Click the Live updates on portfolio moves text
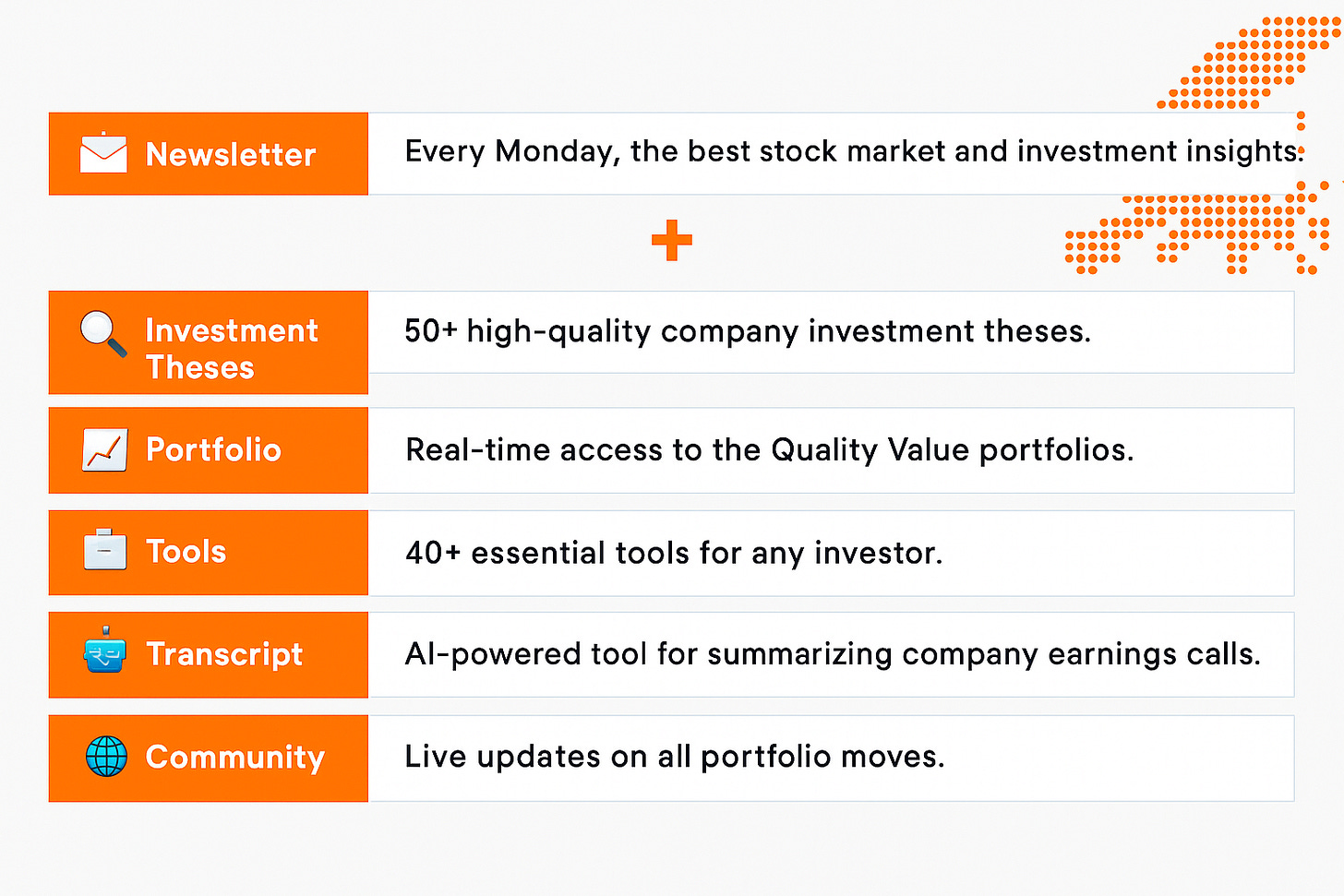Viewport: 1344px width, 896px height. pos(675,757)
